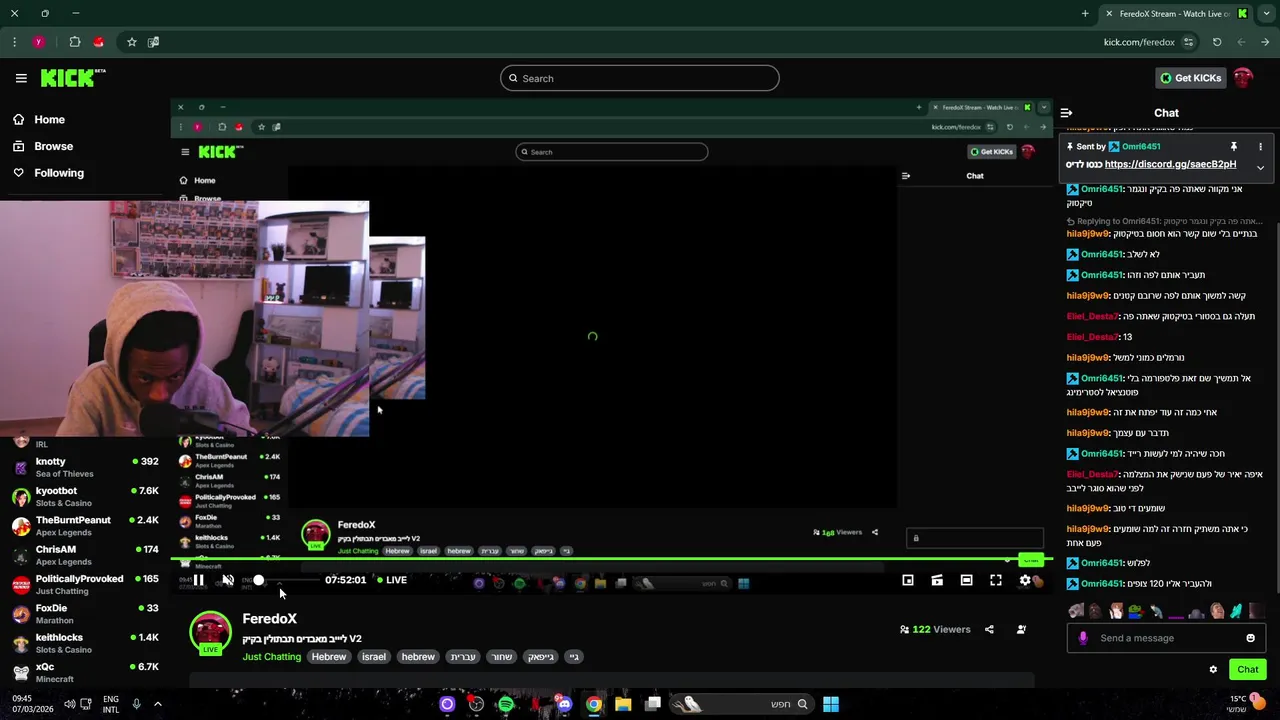1280x720 pixels.
Task: Open a new browser tab
Action: click(x=1085, y=14)
